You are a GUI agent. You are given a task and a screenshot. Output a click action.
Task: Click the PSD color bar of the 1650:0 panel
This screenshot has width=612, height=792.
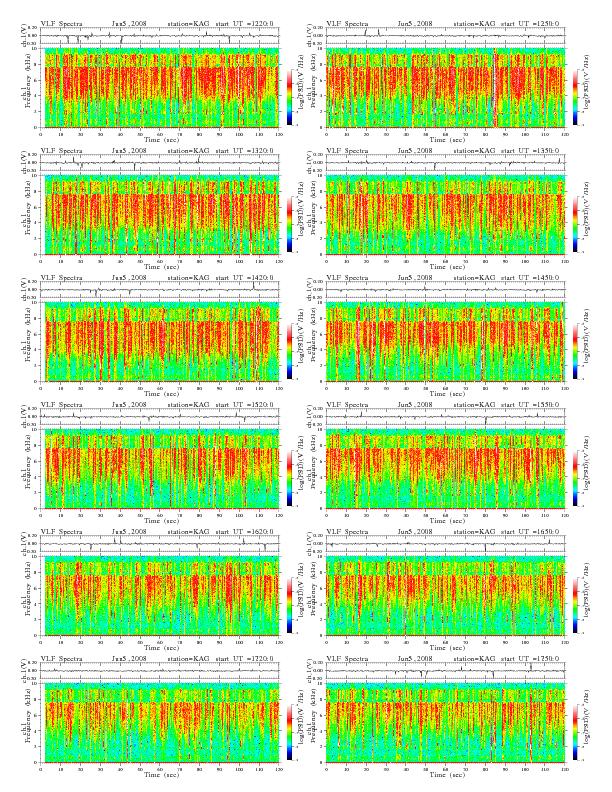pyautogui.click(x=575, y=605)
